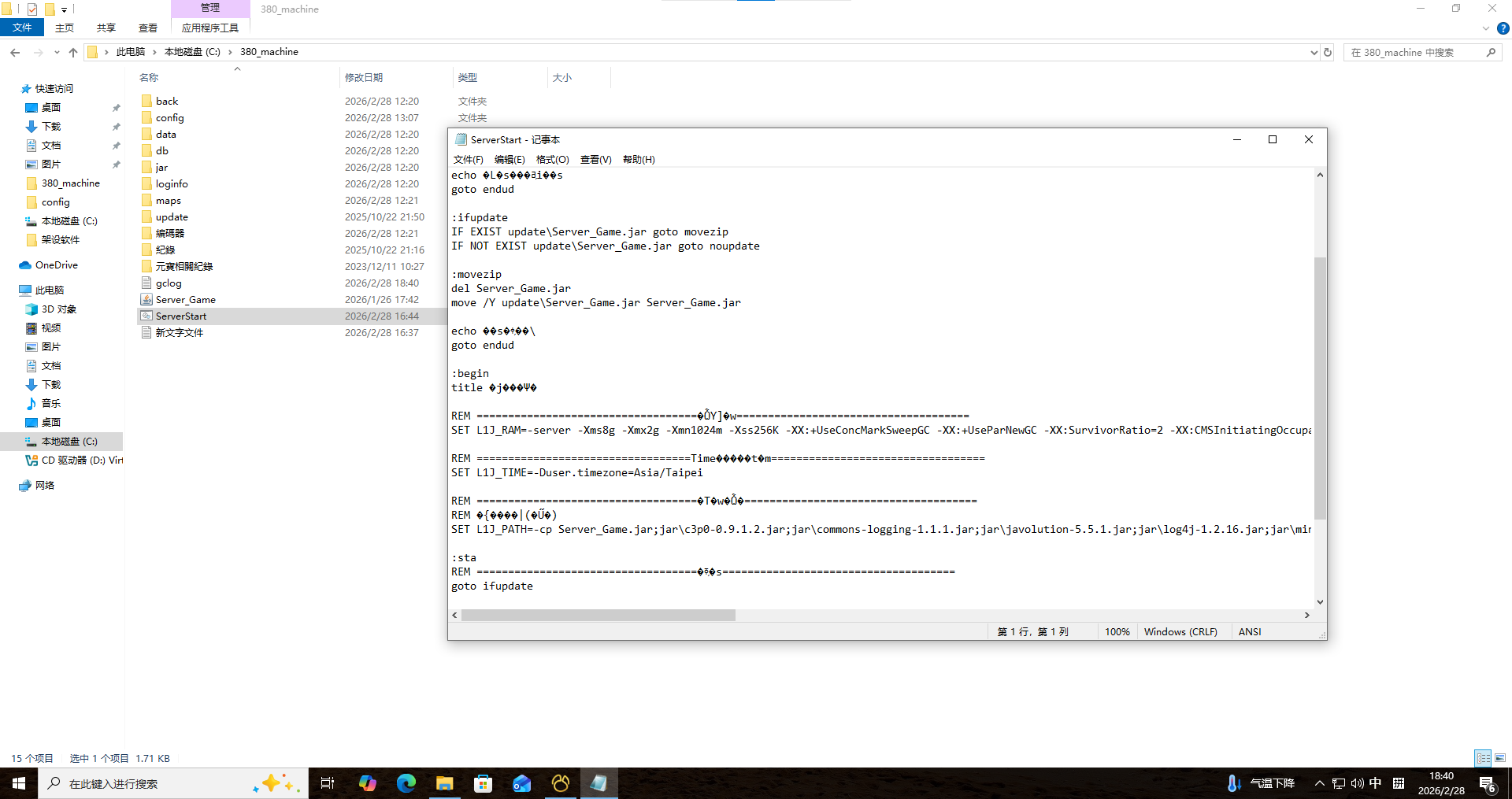Open Windows Start menu
1512x799 pixels.
[x=19, y=783]
